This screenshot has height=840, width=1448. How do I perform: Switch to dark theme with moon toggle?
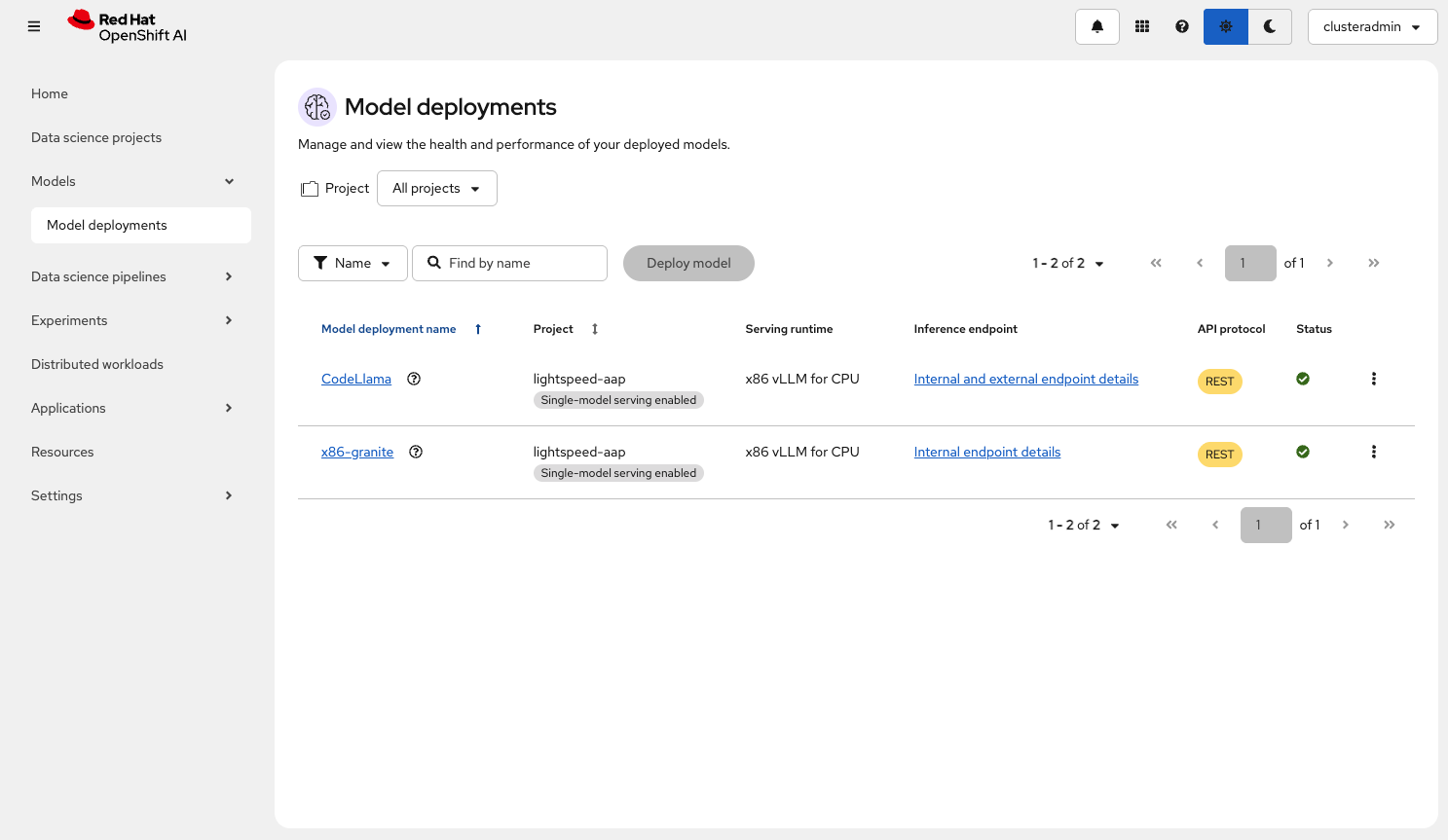coord(1270,27)
